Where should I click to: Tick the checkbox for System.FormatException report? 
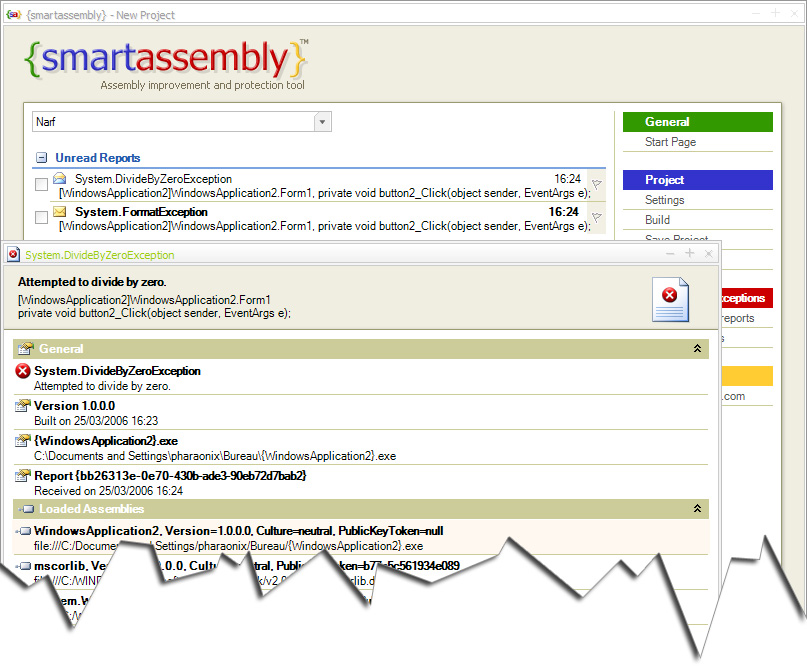[x=41, y=218]
